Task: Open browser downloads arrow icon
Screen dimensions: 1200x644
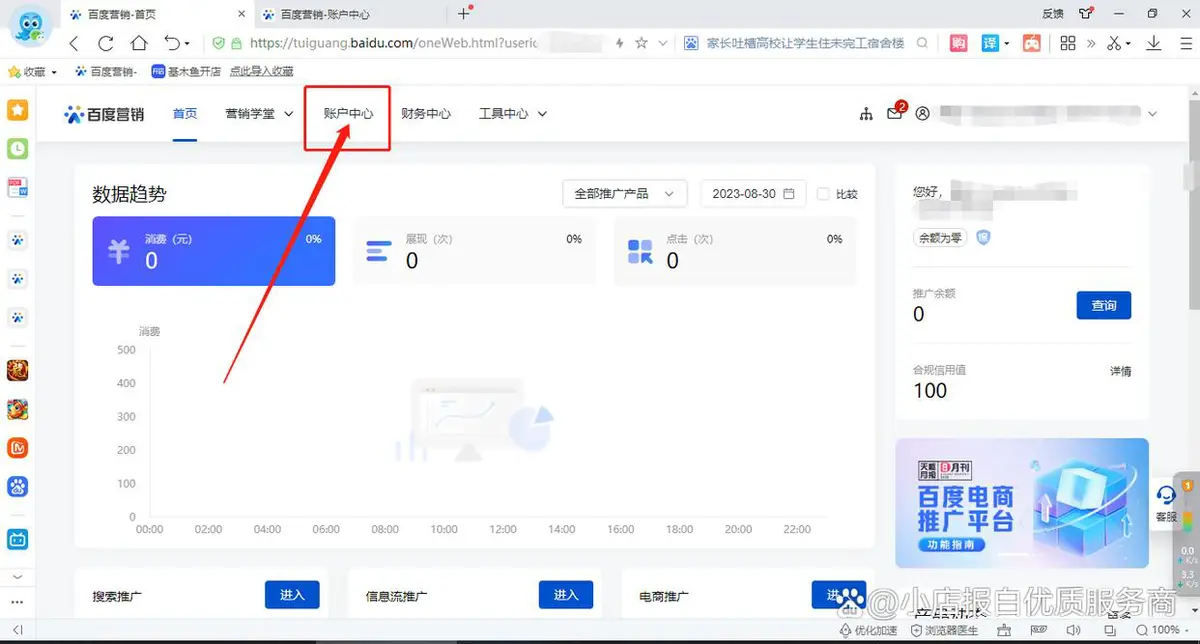Action: (x=1153, y=43)
